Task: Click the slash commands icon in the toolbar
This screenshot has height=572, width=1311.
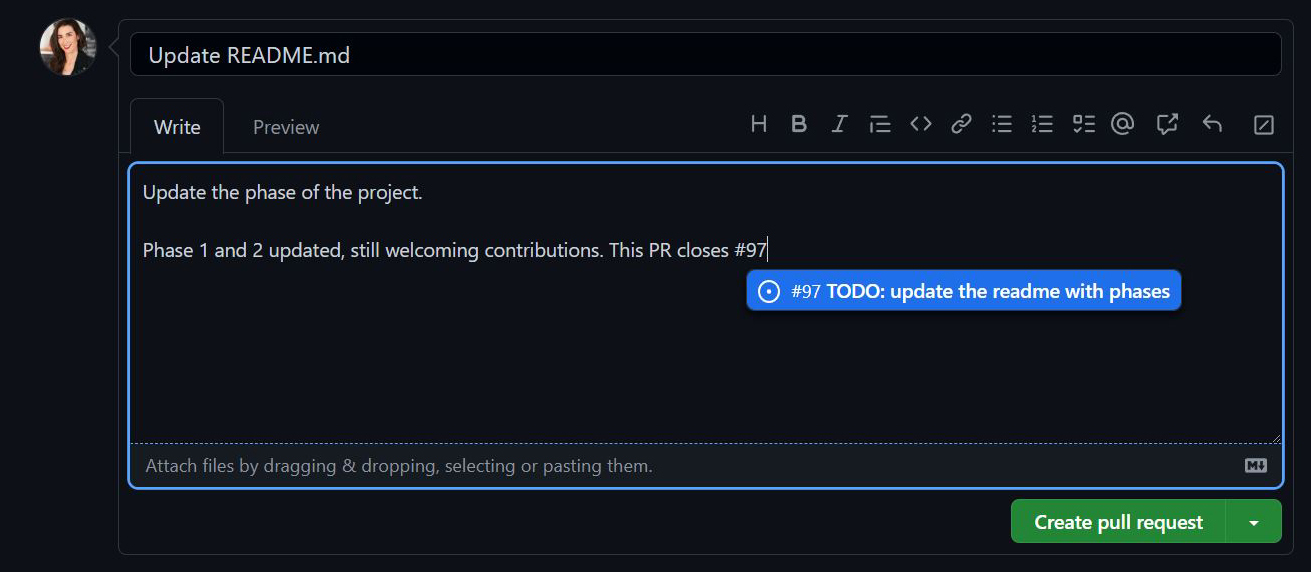Action: point(1264,125)
